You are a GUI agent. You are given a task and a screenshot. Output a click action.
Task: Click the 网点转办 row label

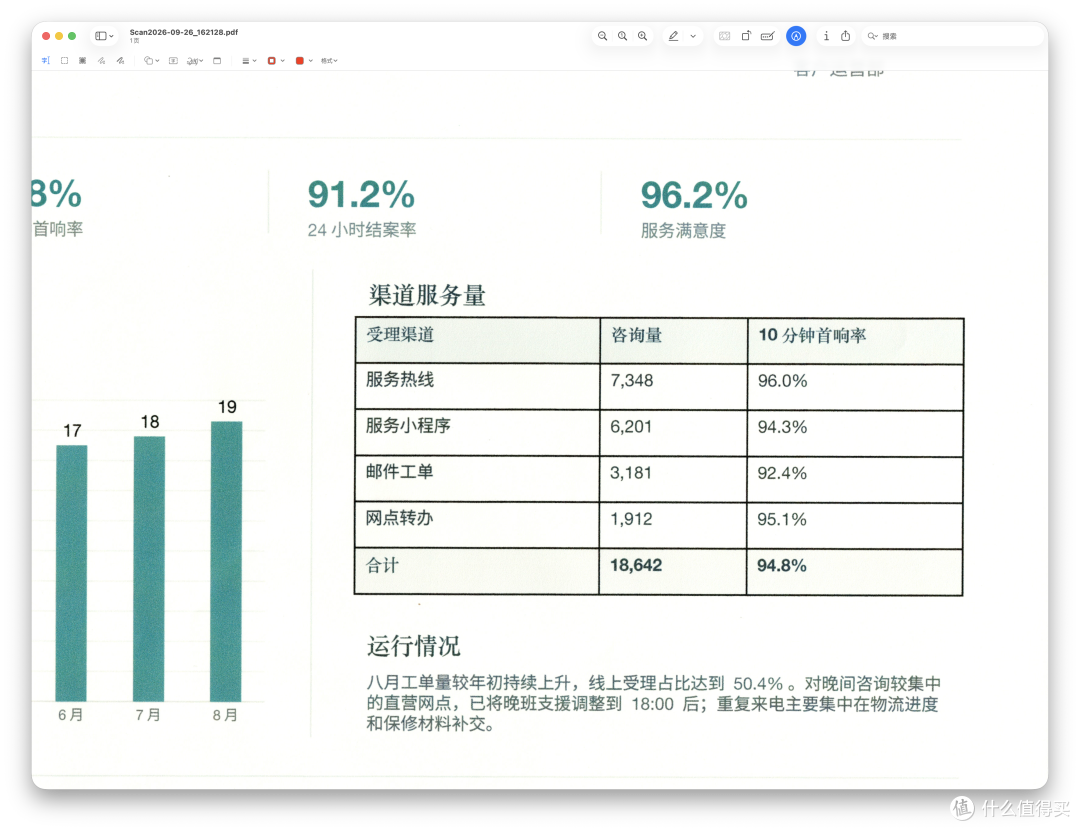click(399, 518)
